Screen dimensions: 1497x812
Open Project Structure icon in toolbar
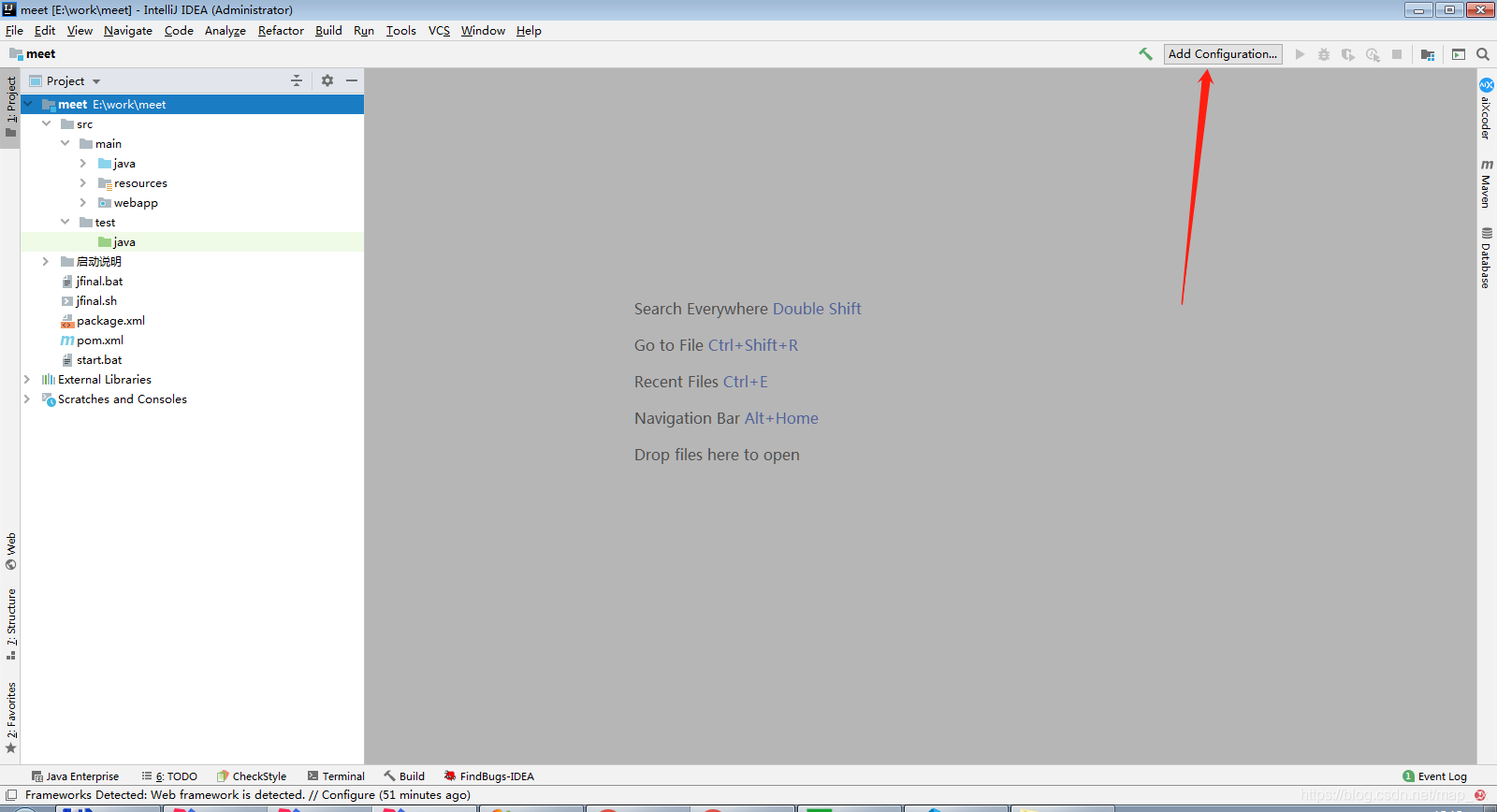(1428, 54)
